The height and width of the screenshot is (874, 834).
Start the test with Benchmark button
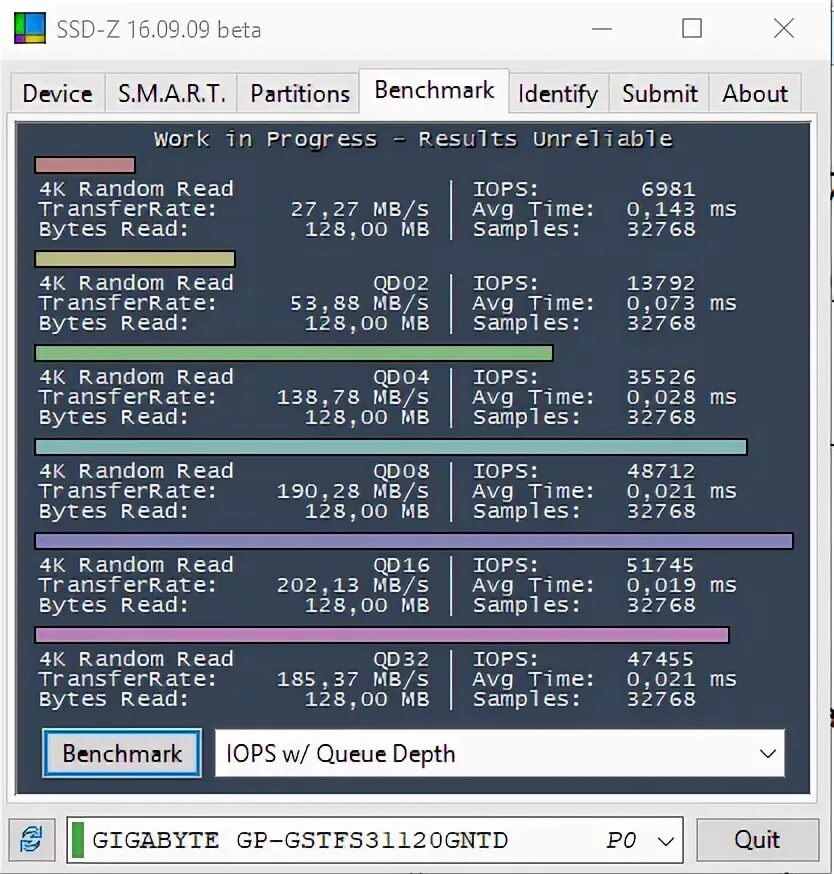click(x=122, y=753)
